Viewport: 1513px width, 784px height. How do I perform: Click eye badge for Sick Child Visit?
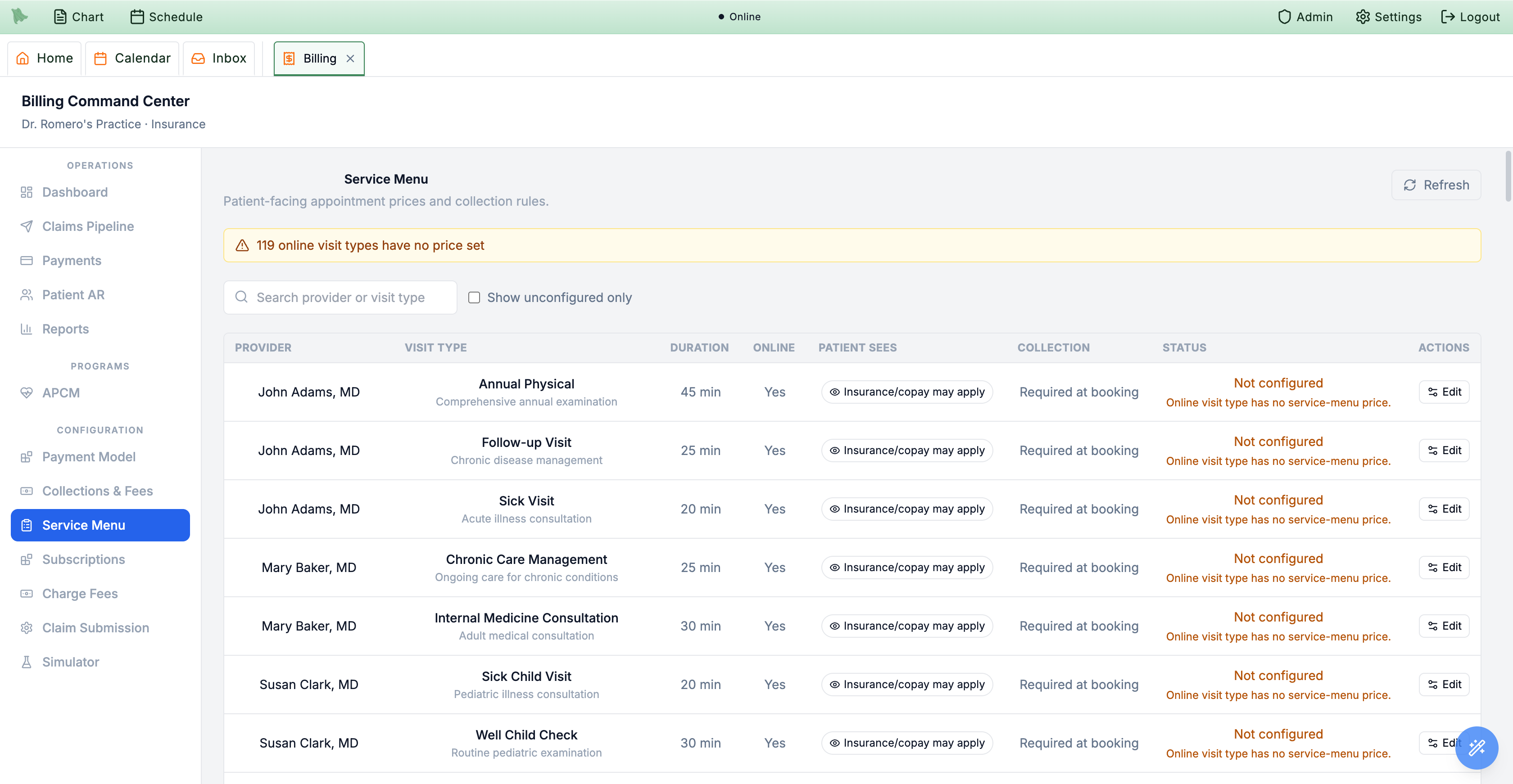click(x=907, y=684)
